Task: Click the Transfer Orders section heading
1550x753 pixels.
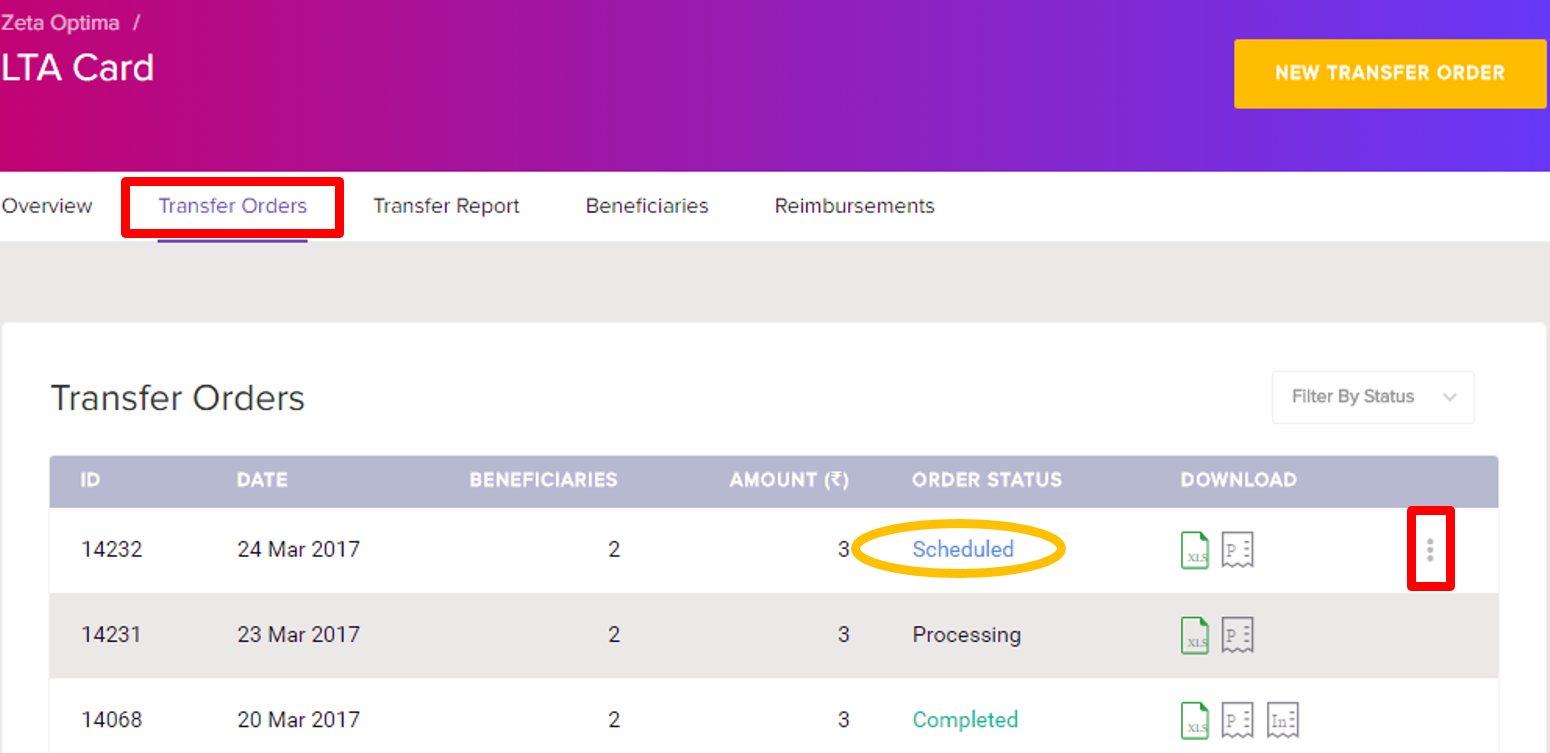Action: point(178,398)
